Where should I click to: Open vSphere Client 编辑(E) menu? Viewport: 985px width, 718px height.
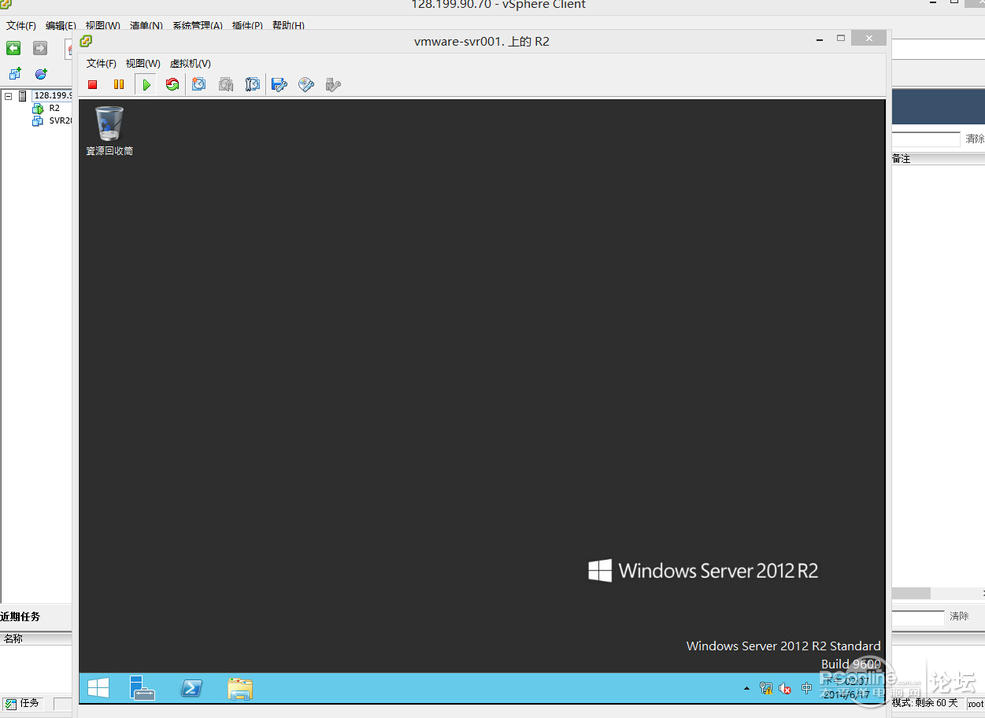tap(61, 26)
